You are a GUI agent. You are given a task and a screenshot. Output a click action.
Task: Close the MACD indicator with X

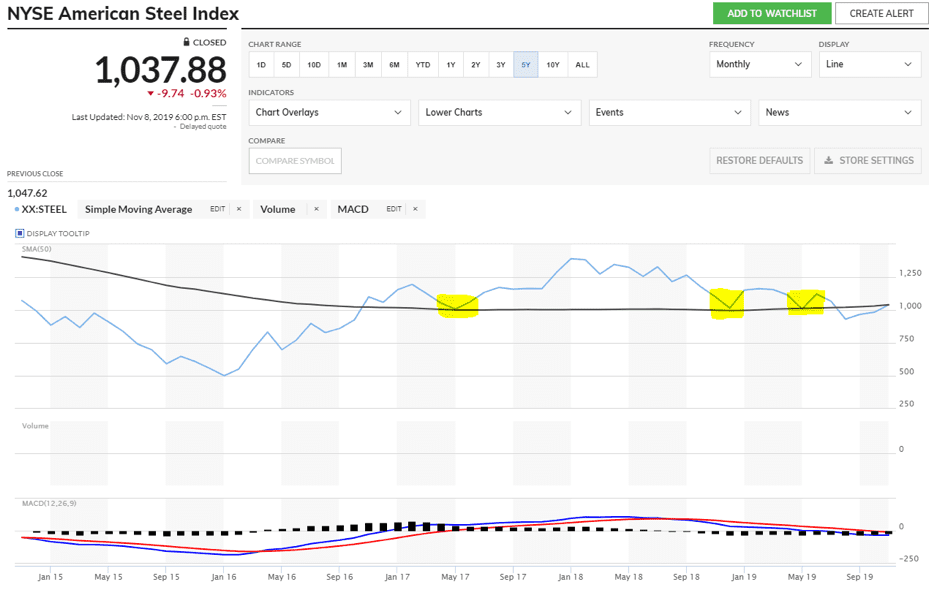tap(415, 209)
